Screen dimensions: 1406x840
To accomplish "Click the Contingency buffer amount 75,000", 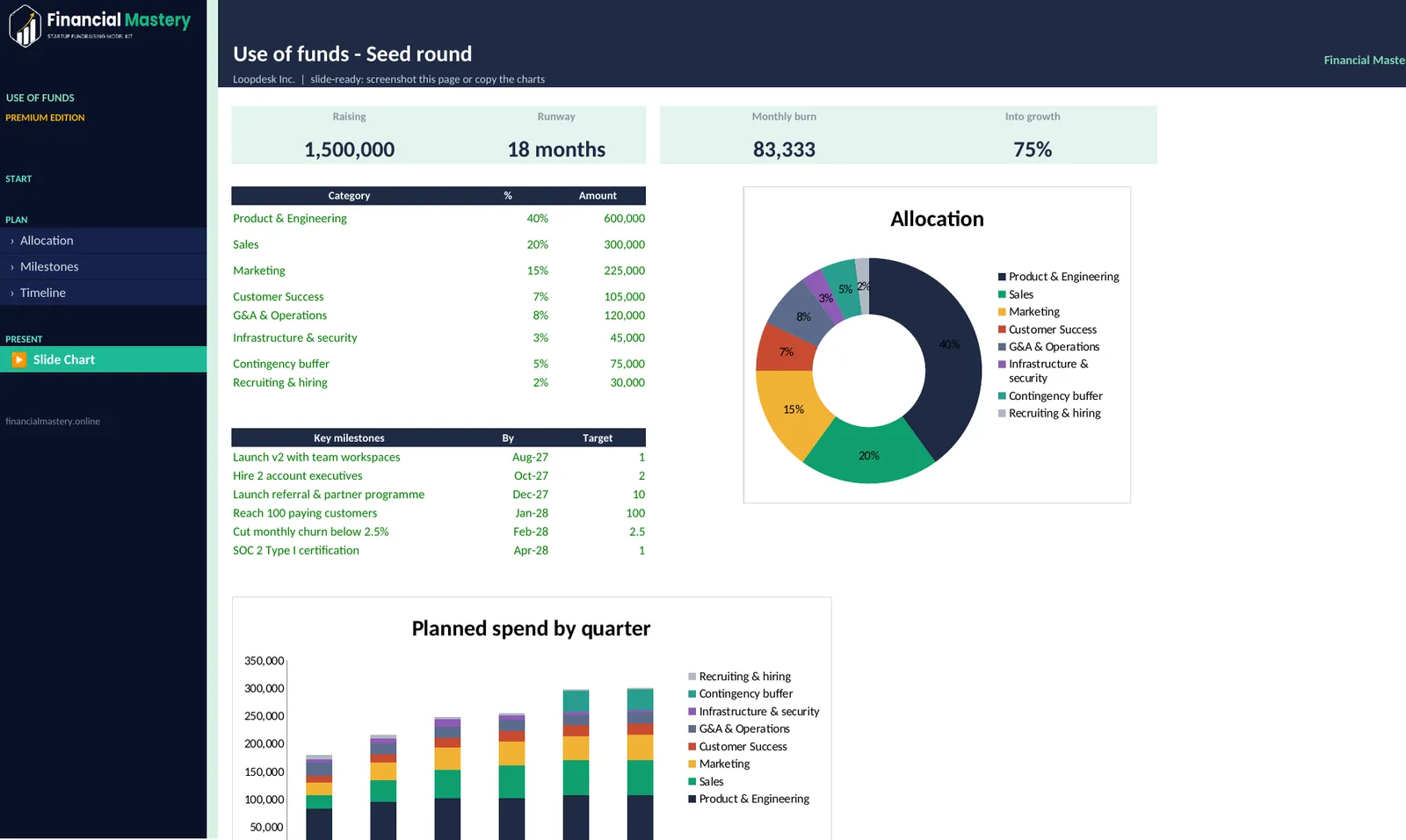I will 627,364.
